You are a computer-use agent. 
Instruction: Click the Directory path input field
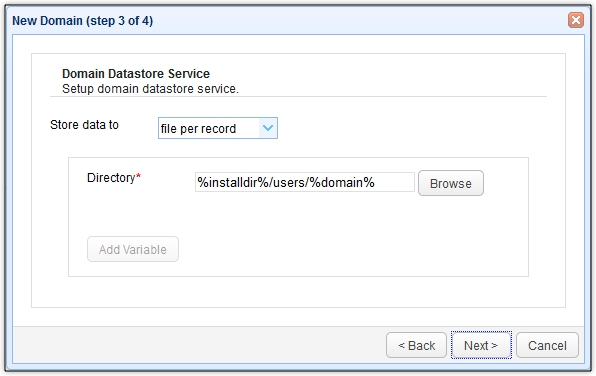coord(304,182)
